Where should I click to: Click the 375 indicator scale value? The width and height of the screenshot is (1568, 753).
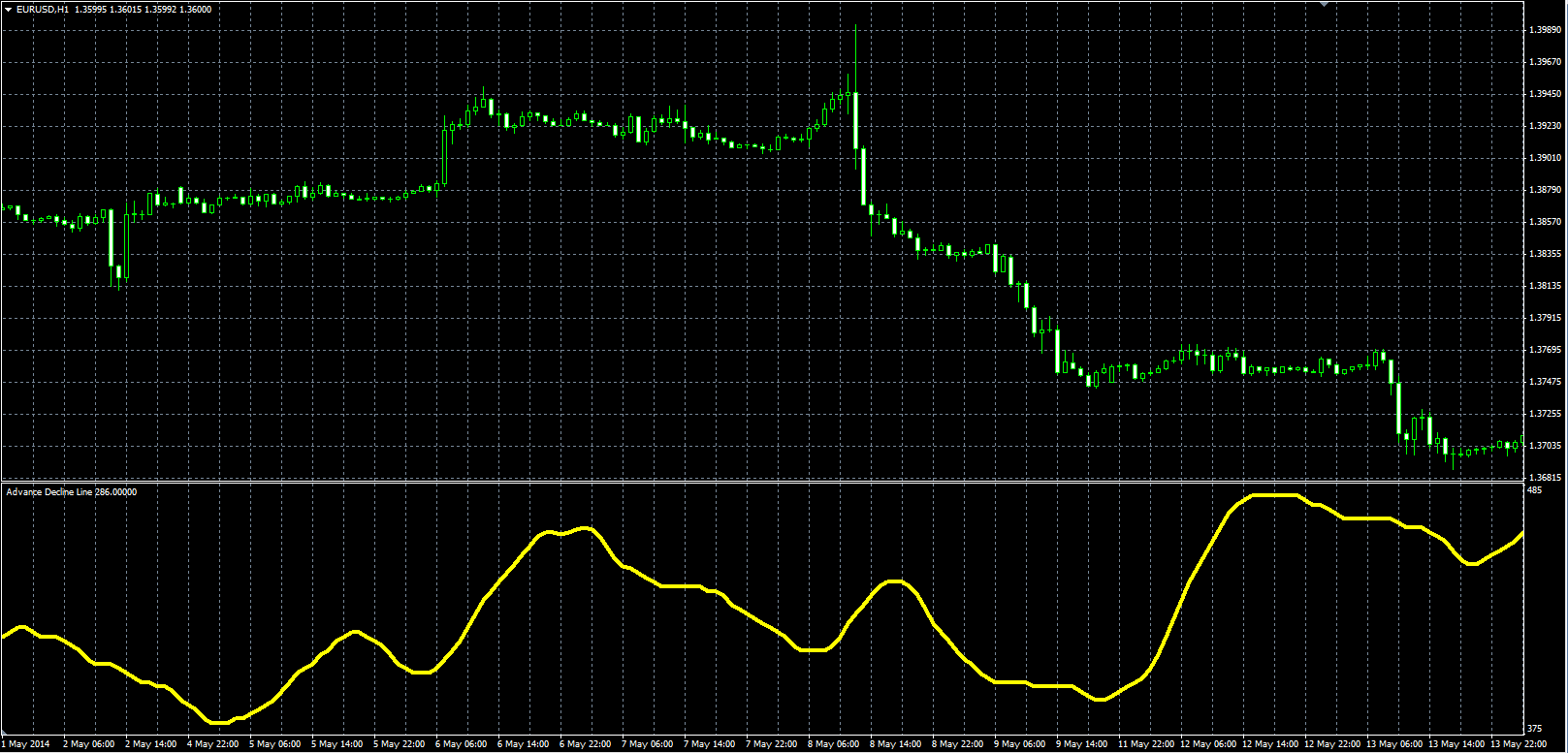pyautogui.click(x=1534, y=730)
